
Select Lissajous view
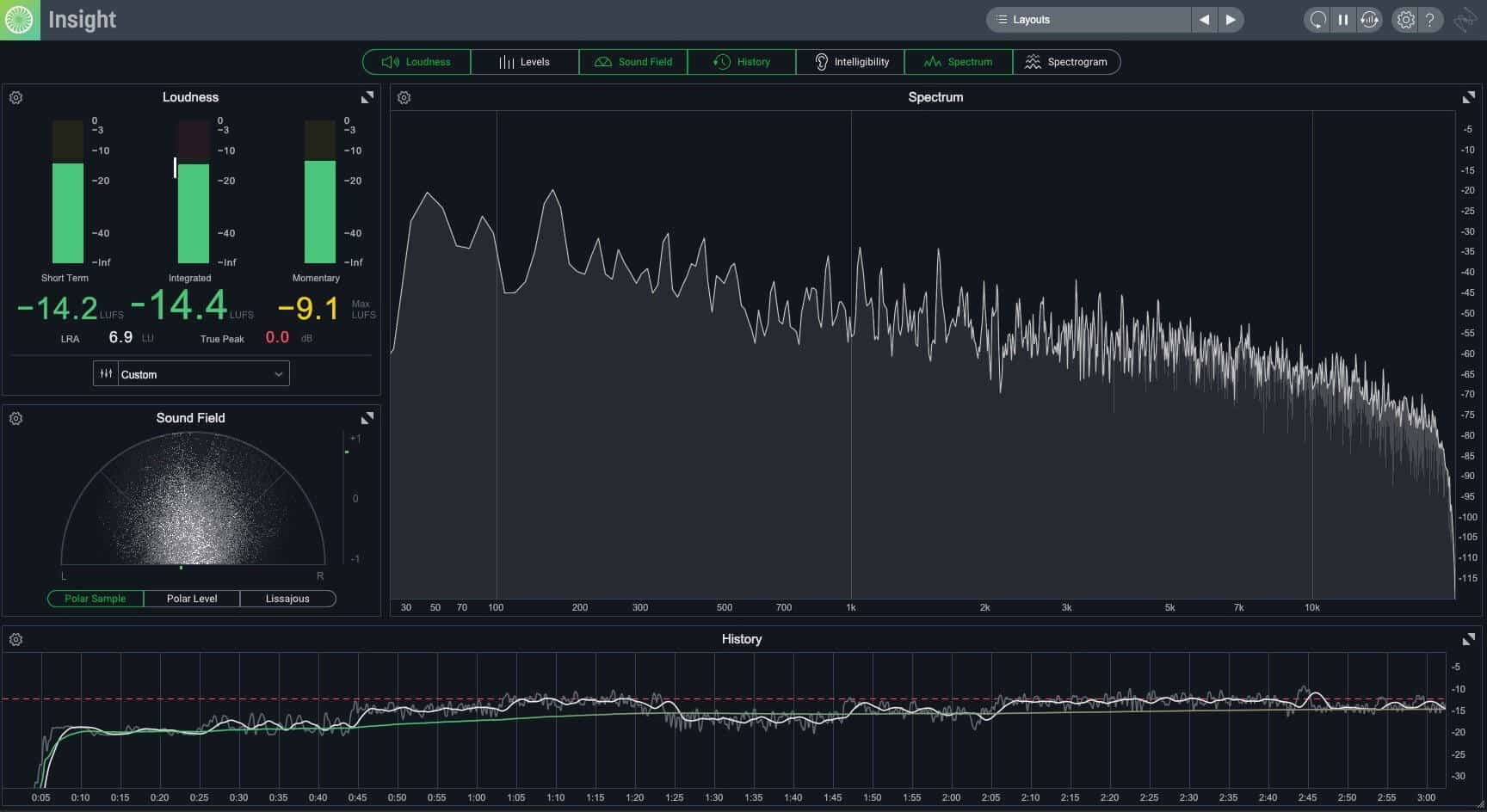pos(287,599)
